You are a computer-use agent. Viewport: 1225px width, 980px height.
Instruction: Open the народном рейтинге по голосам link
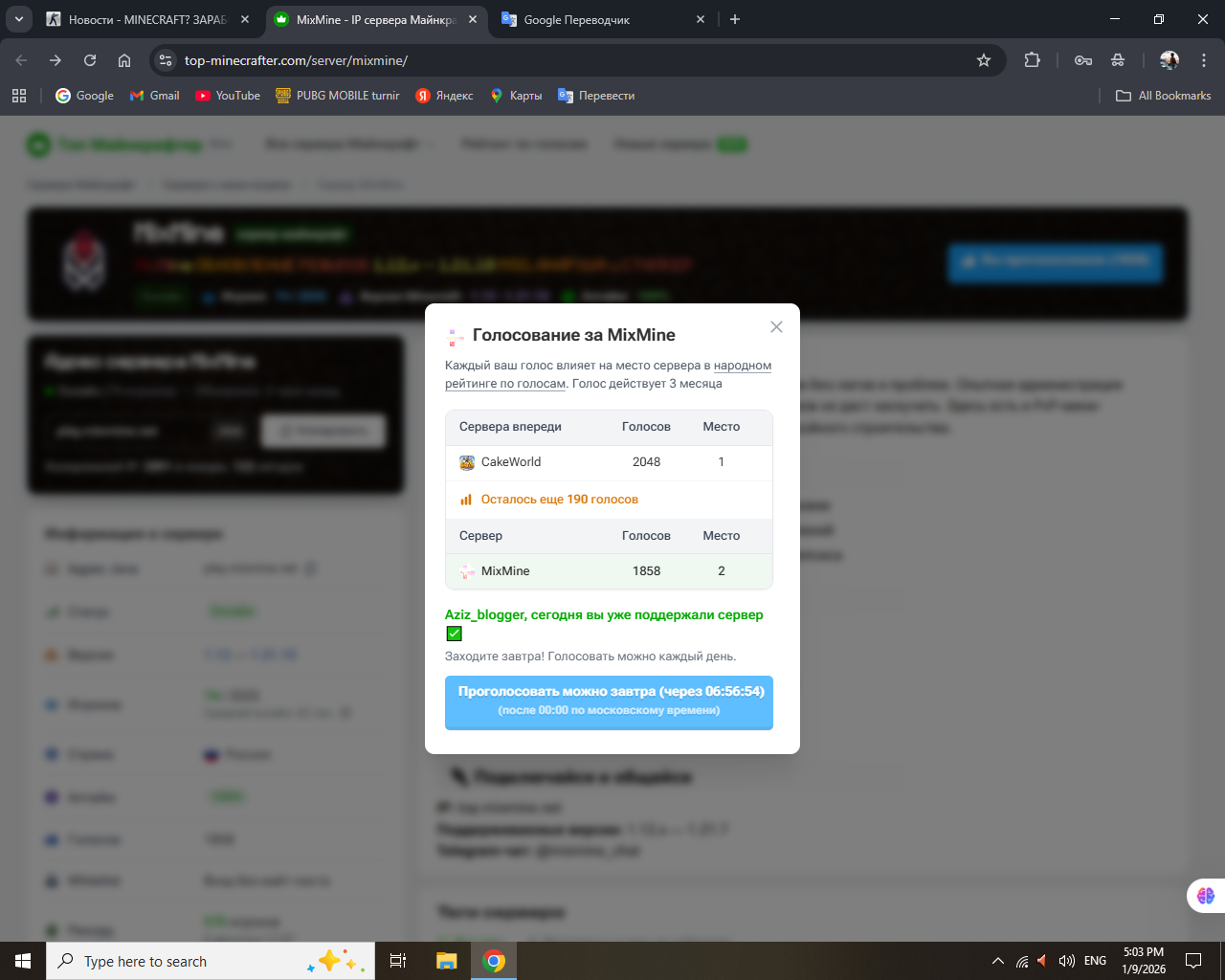point(742,366)
